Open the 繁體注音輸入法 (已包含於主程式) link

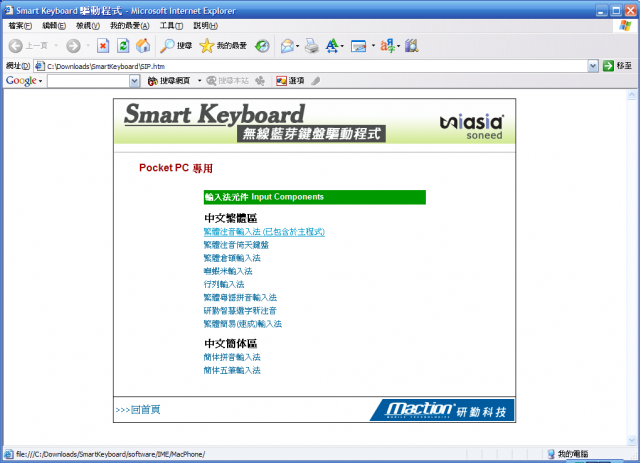264,232
